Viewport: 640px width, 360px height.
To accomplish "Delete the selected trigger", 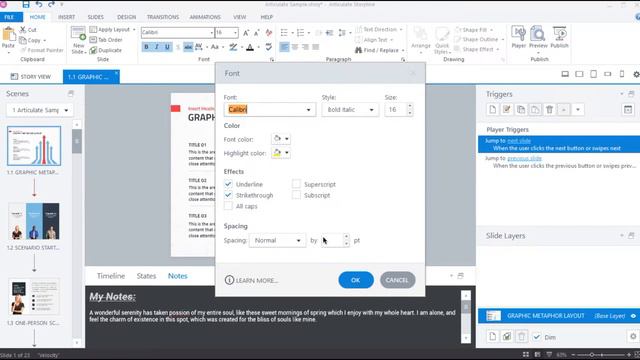I will coord(549,109).
